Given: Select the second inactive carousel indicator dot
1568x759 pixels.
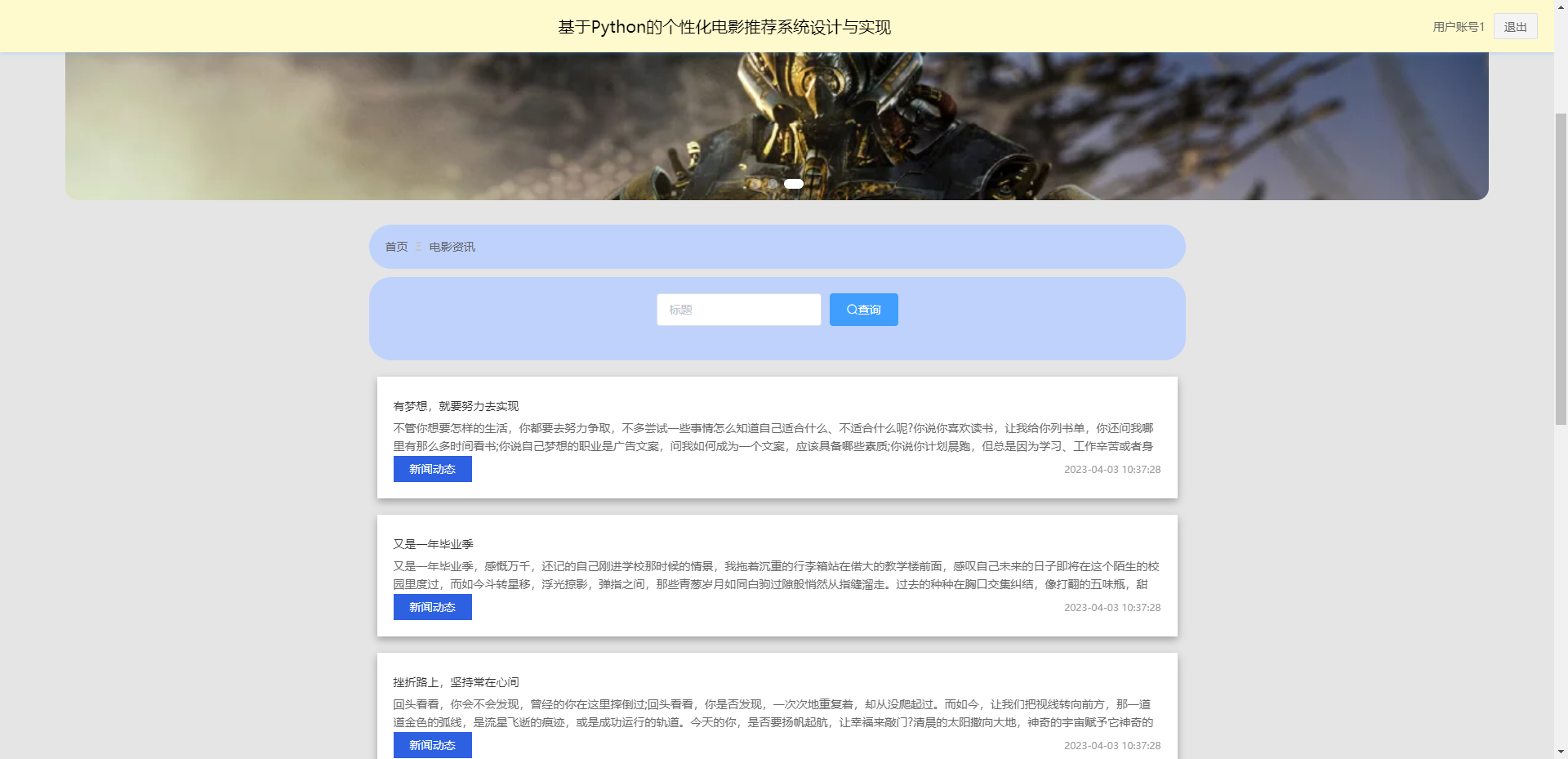Looking at the screenshot, I should pos(773,184).
